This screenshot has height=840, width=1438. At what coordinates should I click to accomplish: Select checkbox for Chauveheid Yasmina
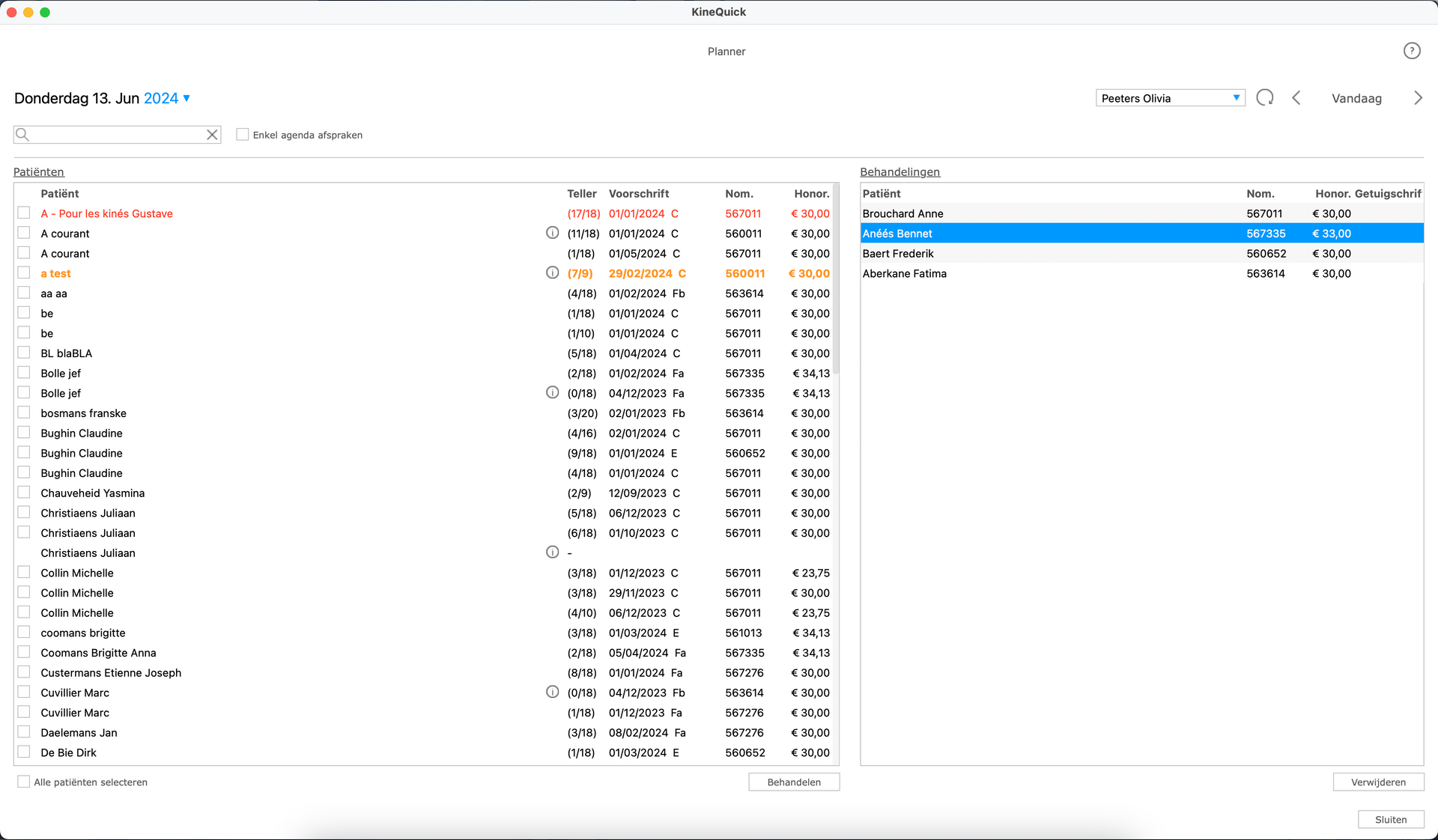[x=24, y=493]
